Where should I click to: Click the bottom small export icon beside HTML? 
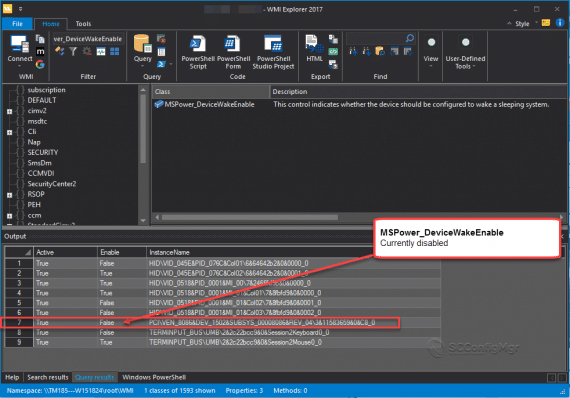[x=333, y=64]
